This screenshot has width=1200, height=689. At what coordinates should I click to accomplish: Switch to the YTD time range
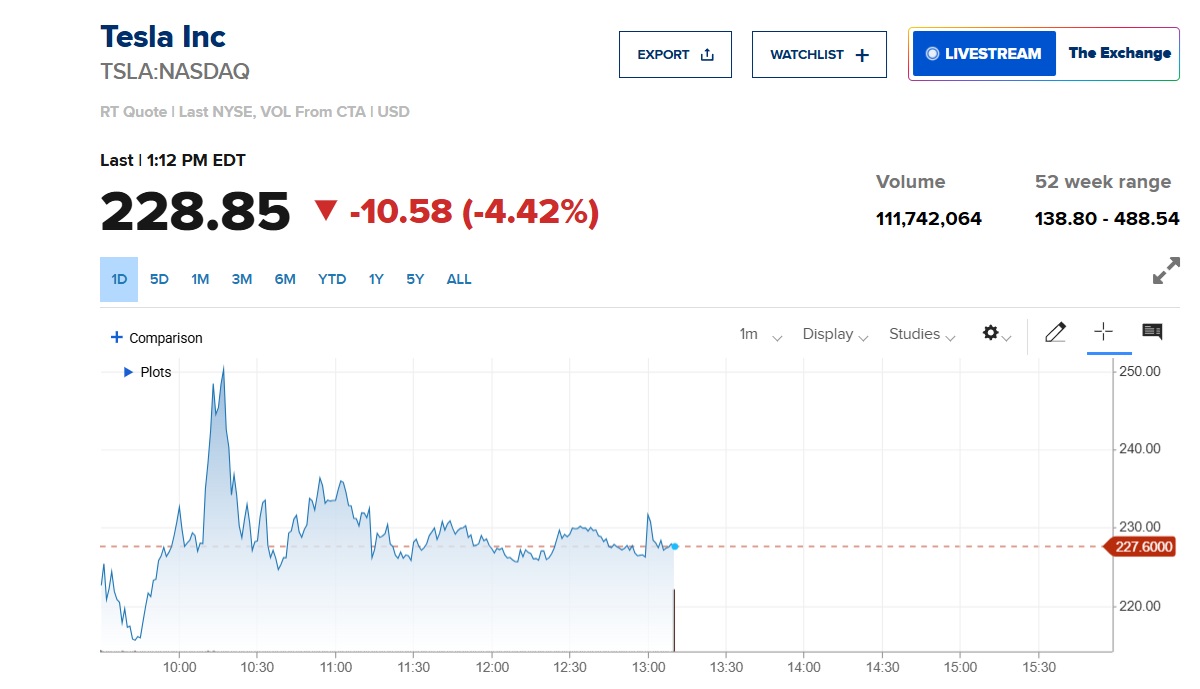pos(332,279)
